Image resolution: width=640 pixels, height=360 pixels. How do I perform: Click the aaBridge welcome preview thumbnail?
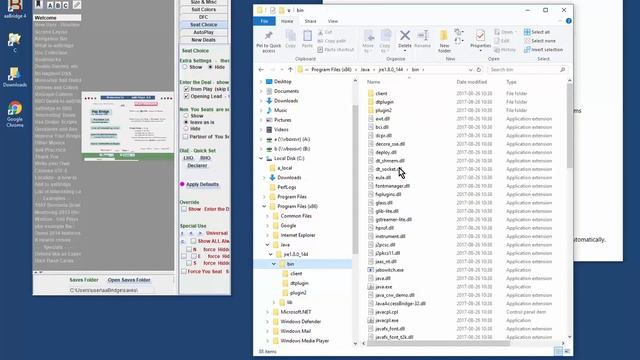(x=128, y=126)
